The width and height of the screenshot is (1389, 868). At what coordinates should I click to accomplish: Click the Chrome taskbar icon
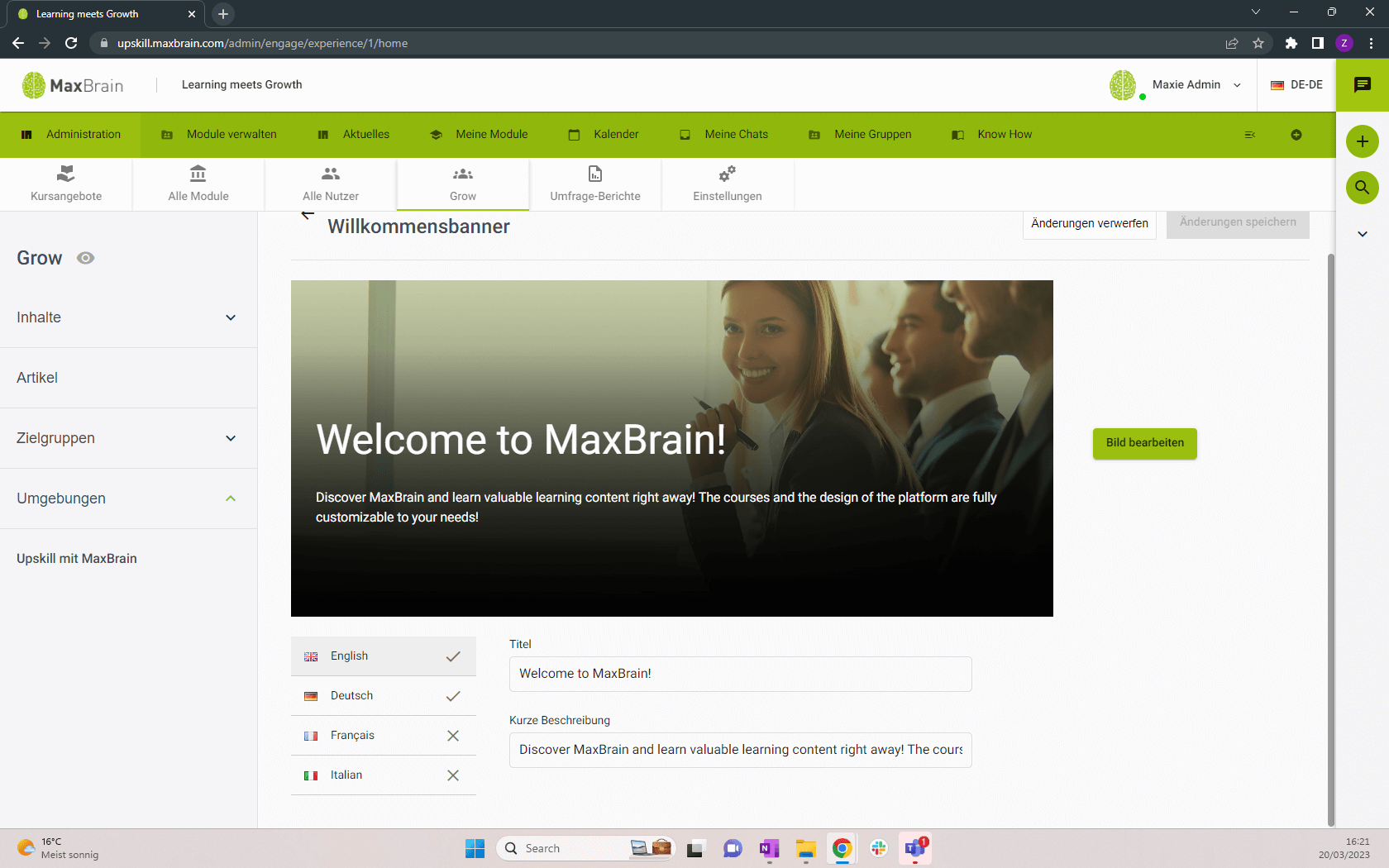842,848
